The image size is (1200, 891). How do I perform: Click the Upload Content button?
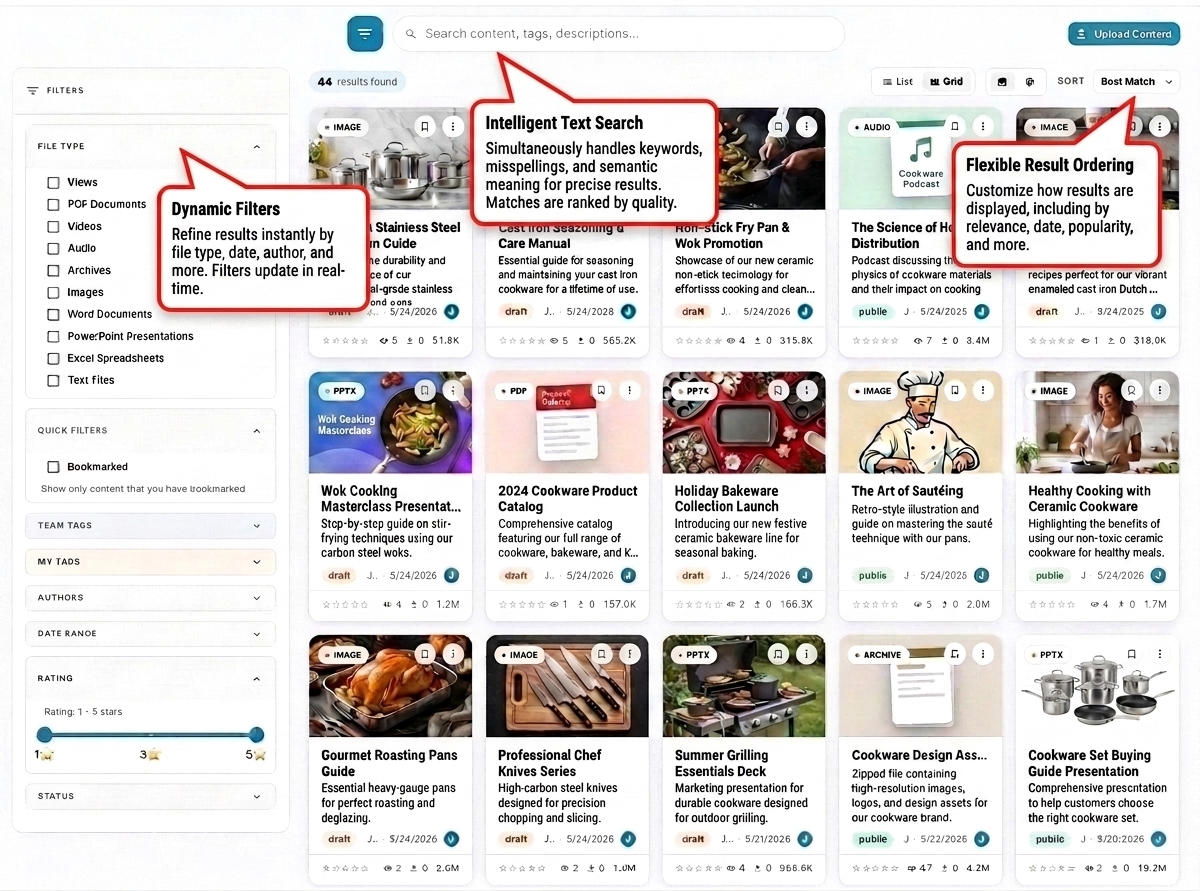pos(1124,34)
